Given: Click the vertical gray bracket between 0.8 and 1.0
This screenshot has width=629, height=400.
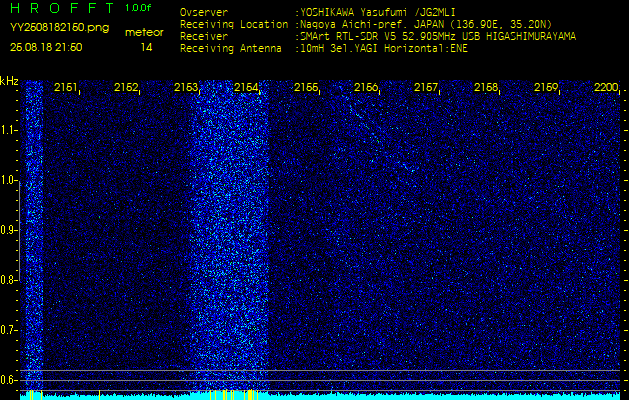Looking at the screenshot, I should point(19,230).
